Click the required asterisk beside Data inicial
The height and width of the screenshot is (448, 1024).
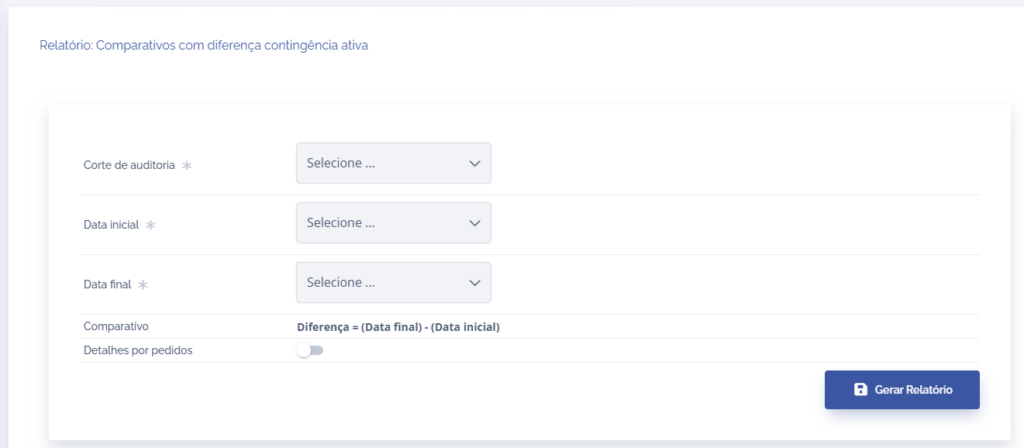tap(151, 226)
